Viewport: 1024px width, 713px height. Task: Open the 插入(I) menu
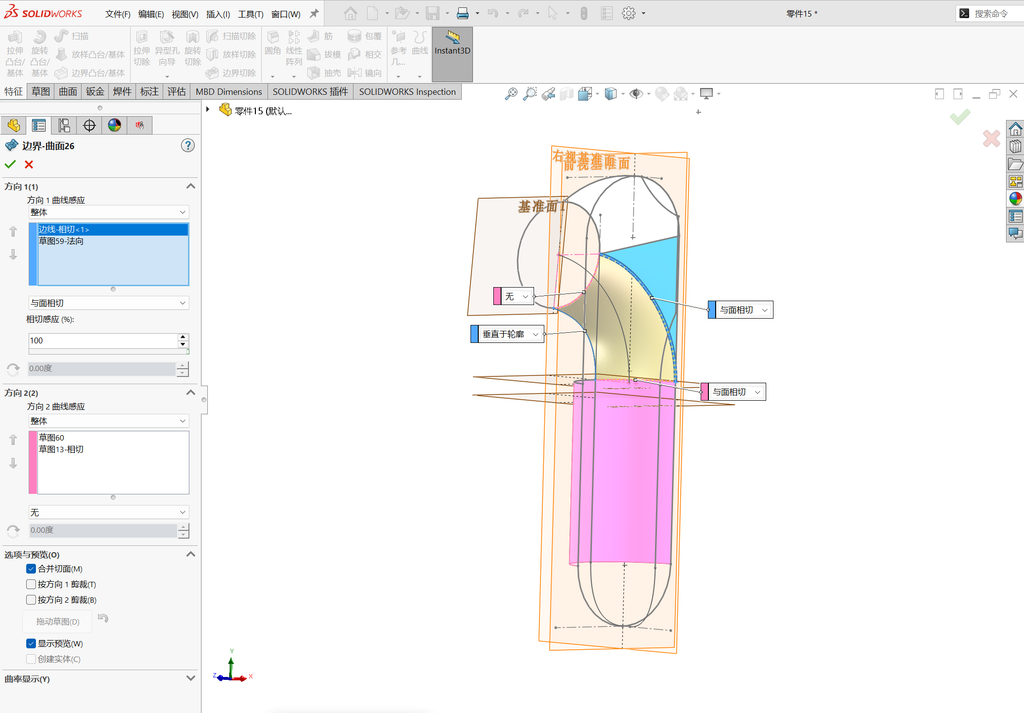click(x=218, y=14)
